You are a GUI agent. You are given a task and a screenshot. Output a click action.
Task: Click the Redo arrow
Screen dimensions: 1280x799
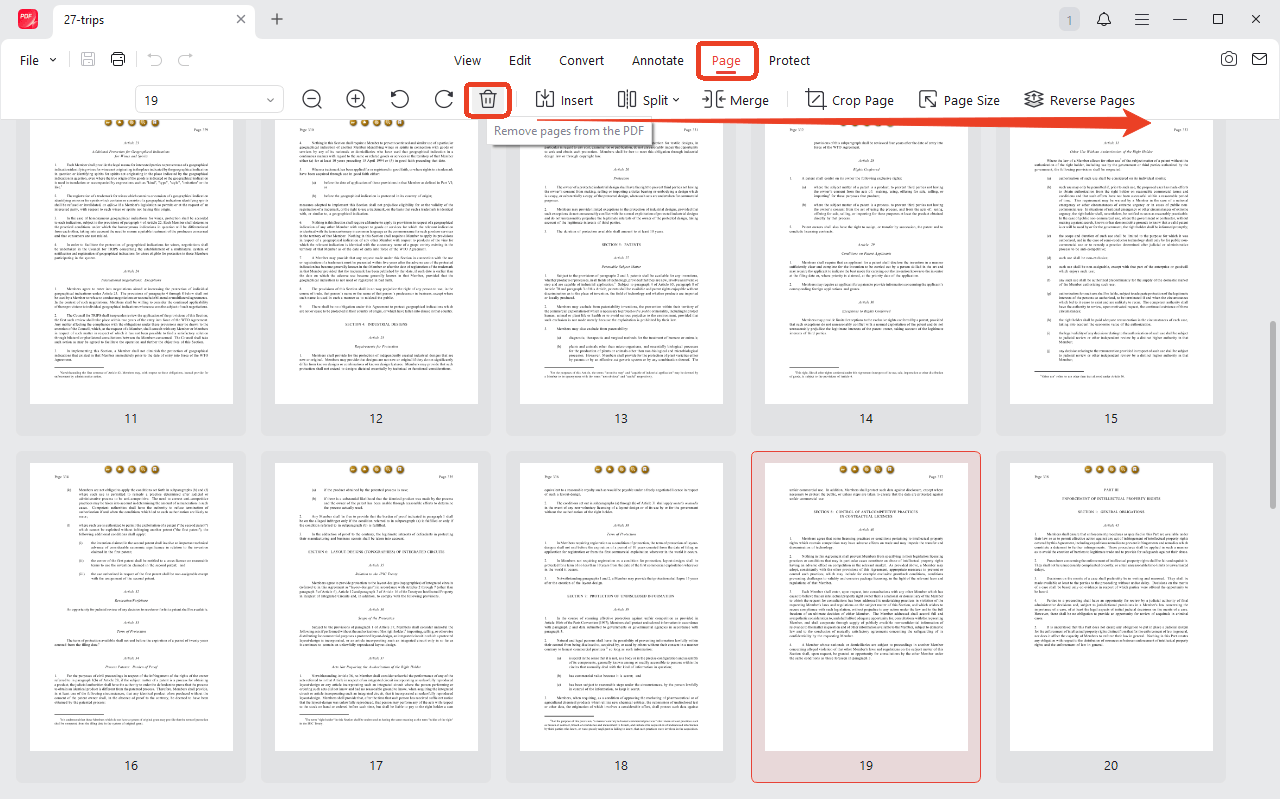coord(184,60)
